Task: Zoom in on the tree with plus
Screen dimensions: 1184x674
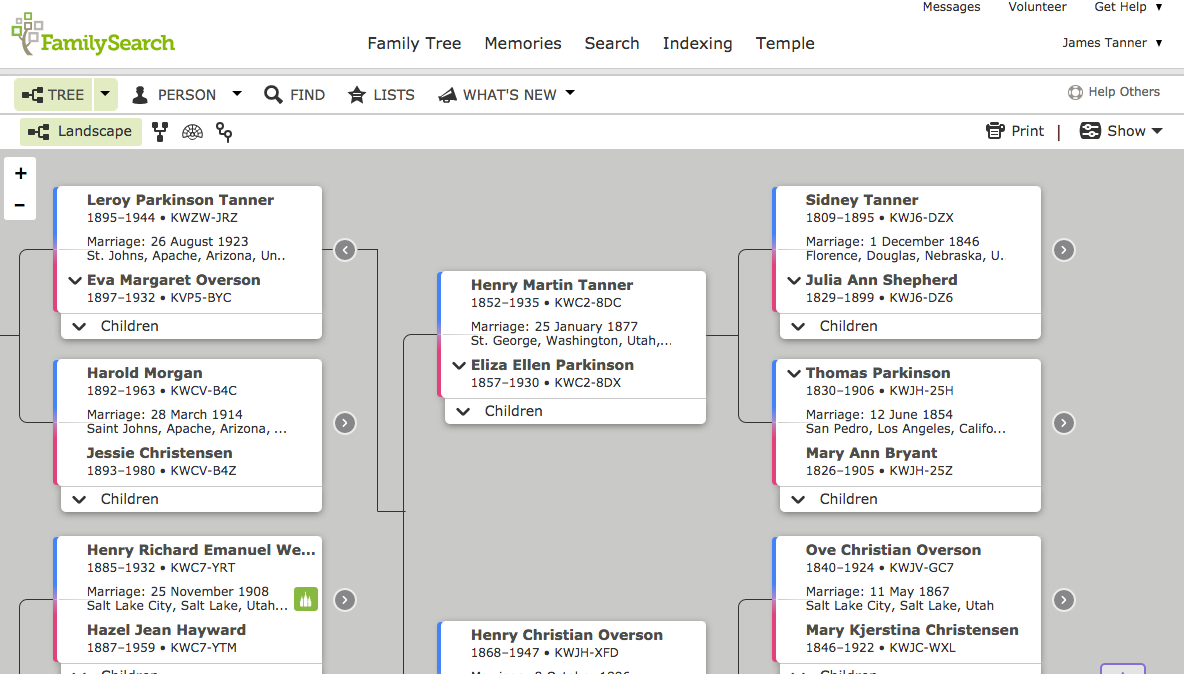Action: click(20, 173)
